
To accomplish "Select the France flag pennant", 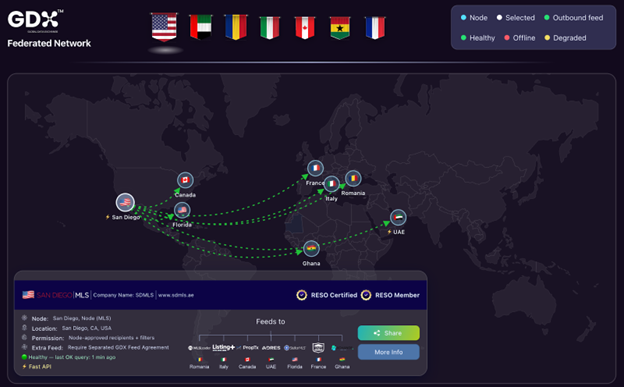I will pos(375,27).
